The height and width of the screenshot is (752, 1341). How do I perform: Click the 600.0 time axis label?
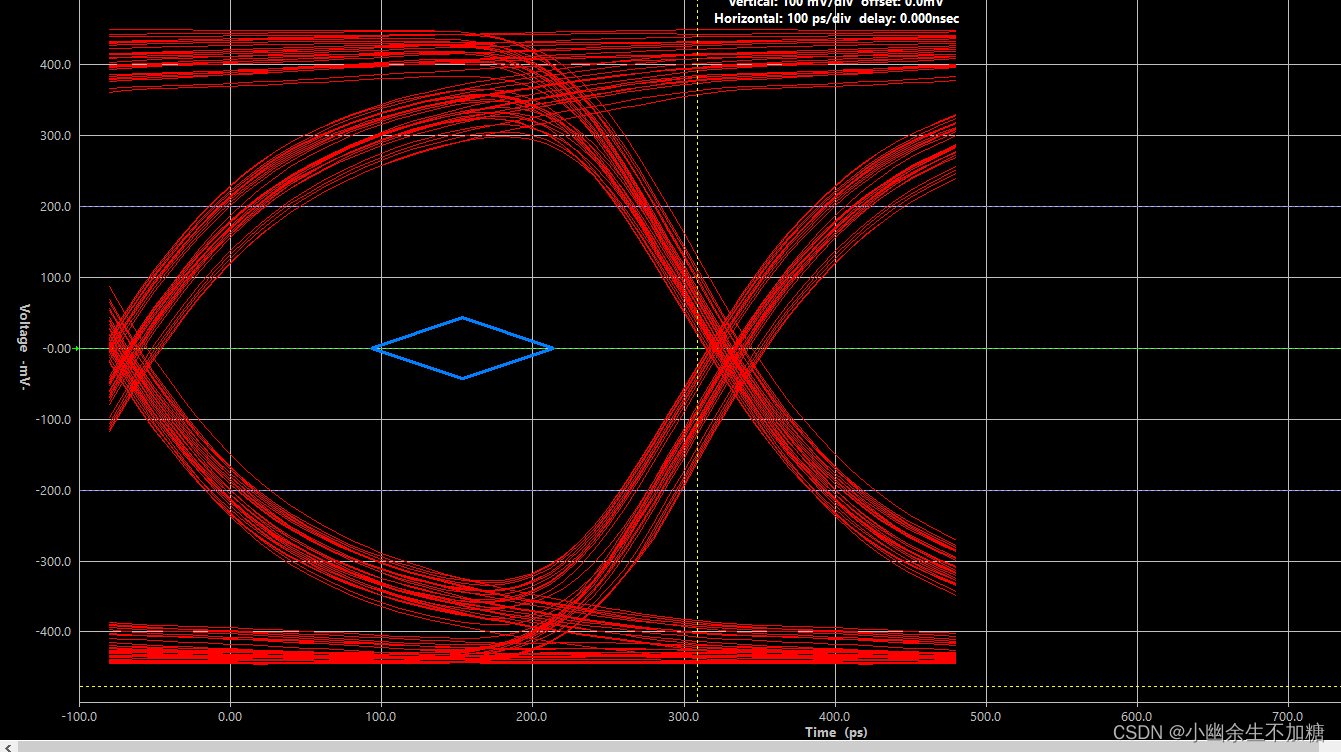coord(1137,717)
